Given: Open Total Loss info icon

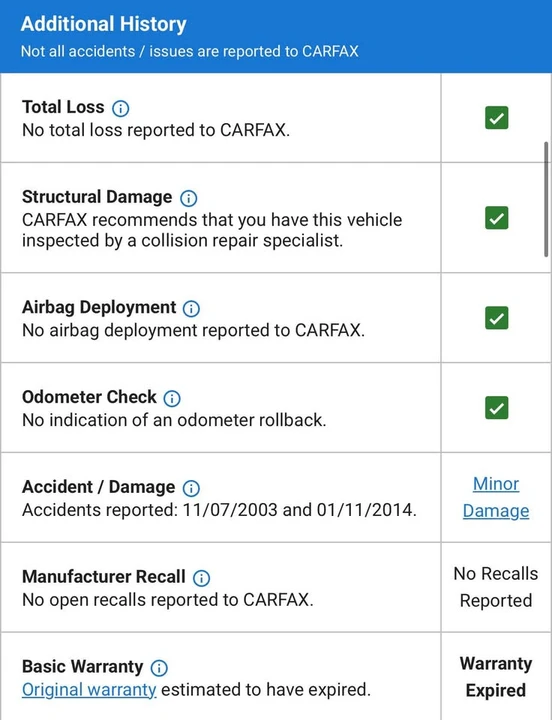Looking at the screenshot, I should click(121, 108).
